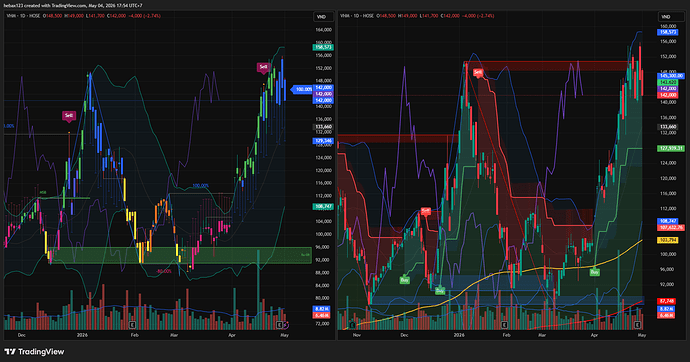This screenshot has width=690, height=362.
Task: Click the Apr label on left chart time axis
Action: pos(232,335)
